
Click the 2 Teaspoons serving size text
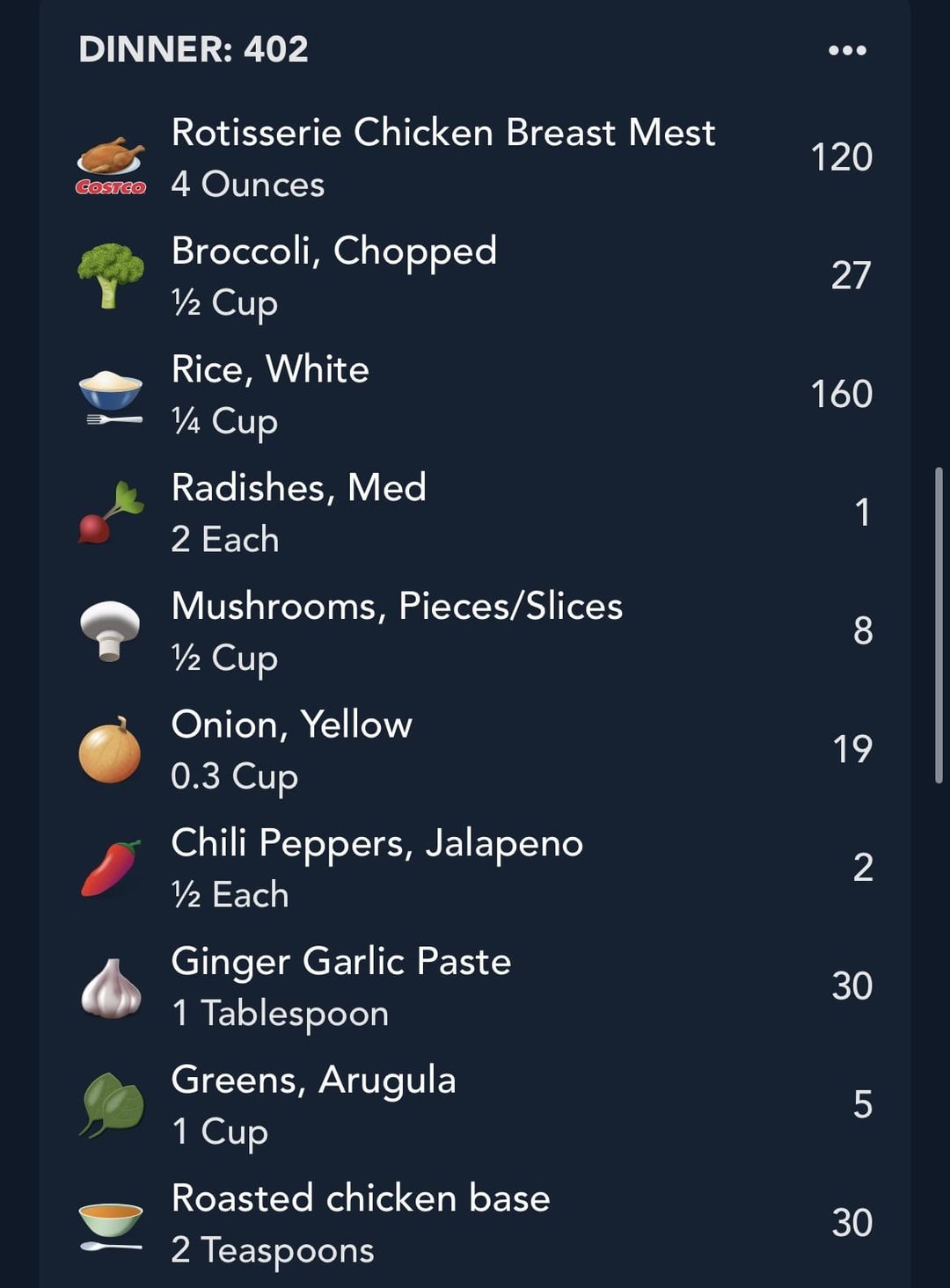273,1250
